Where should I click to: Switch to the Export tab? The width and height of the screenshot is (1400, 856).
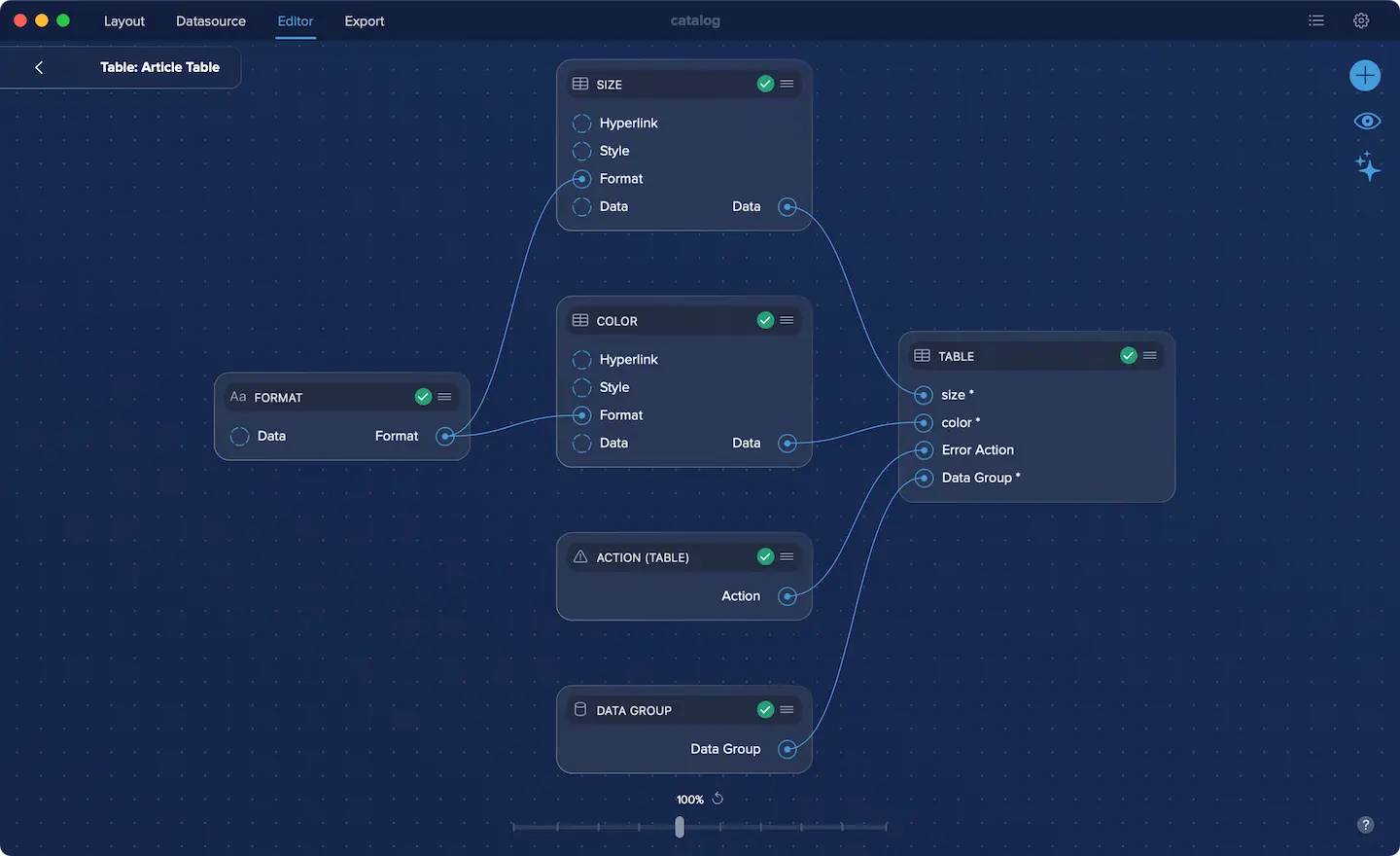[365, 20]
